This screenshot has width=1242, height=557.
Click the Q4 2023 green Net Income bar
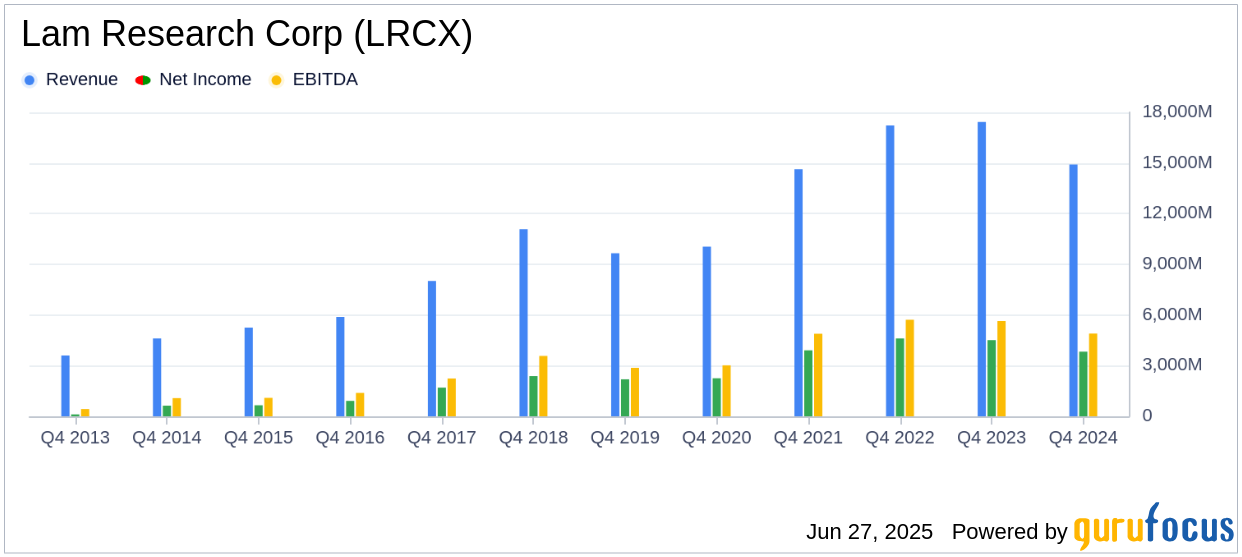[992, 378]
